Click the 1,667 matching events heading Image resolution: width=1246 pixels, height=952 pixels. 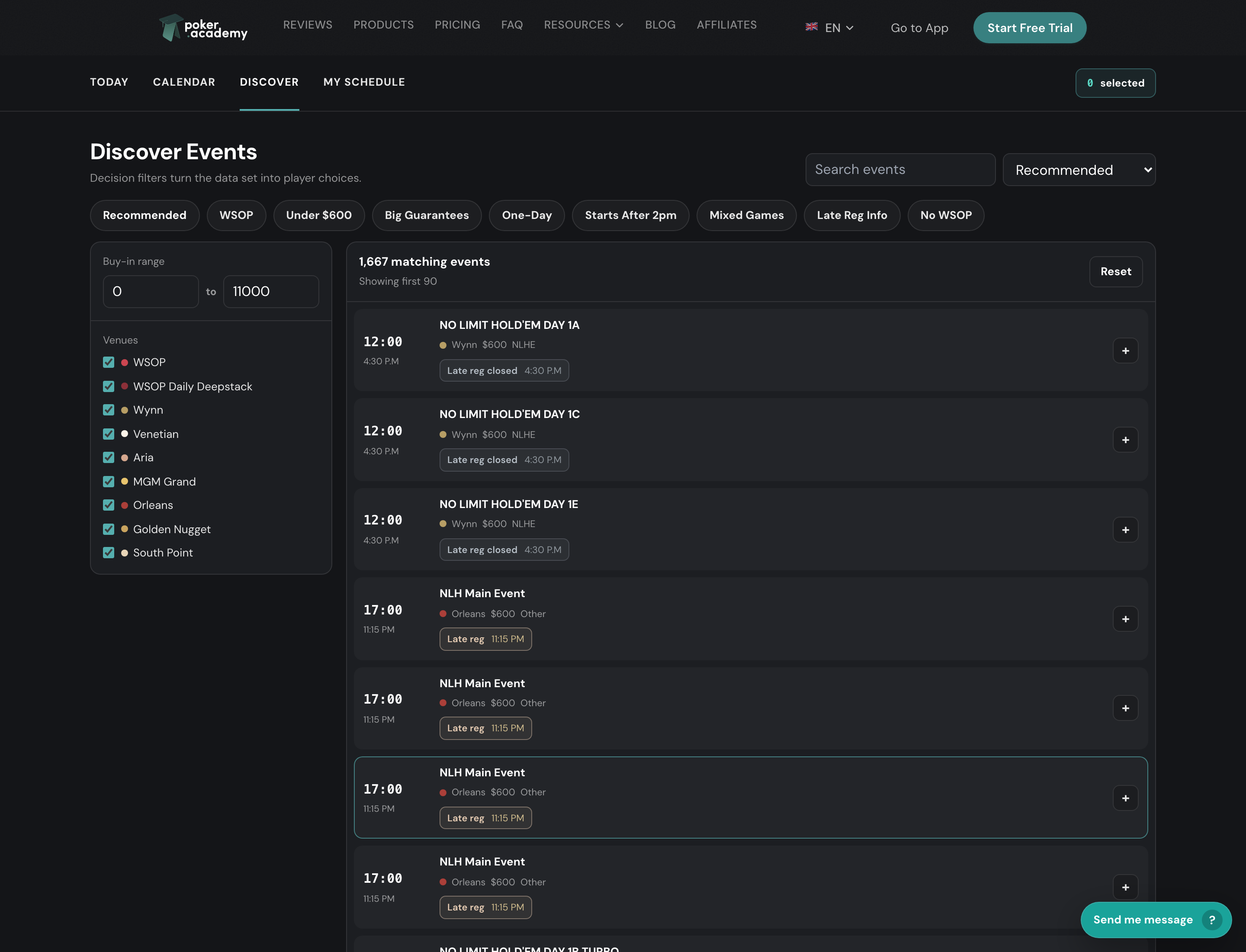424,262
